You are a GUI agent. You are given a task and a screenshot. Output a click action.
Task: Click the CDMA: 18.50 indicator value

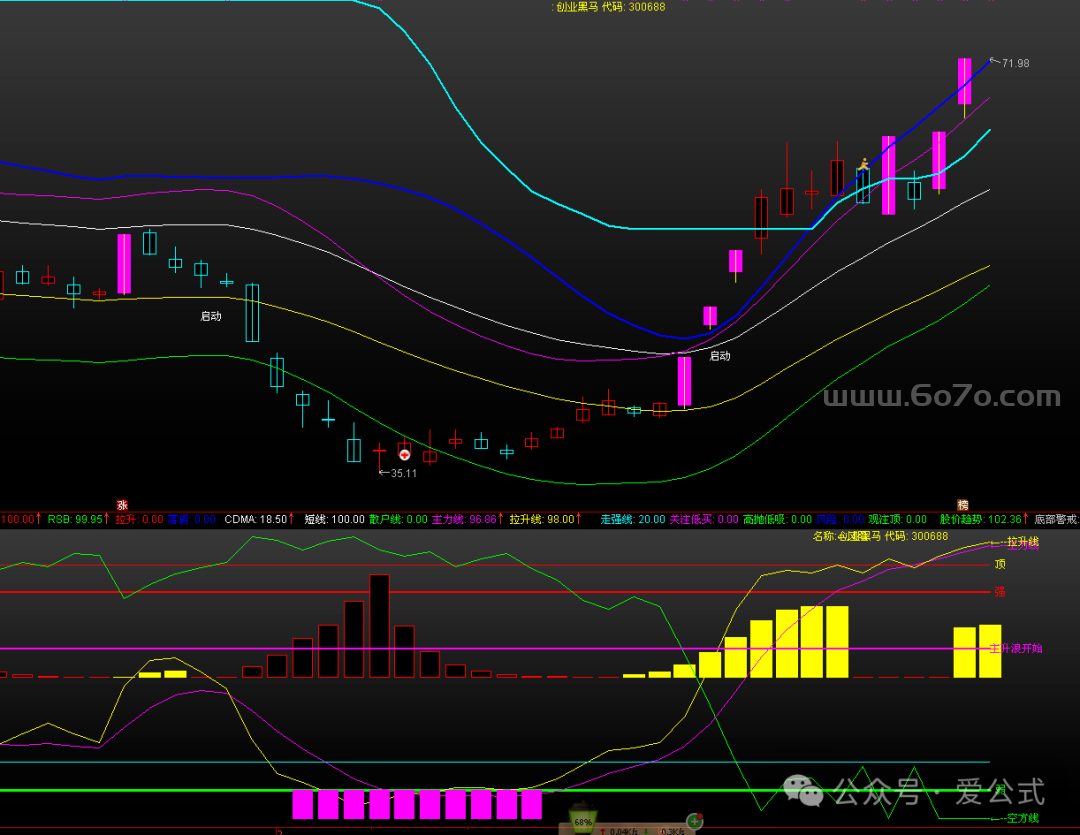pyautogui.click(x=256, y=519)
